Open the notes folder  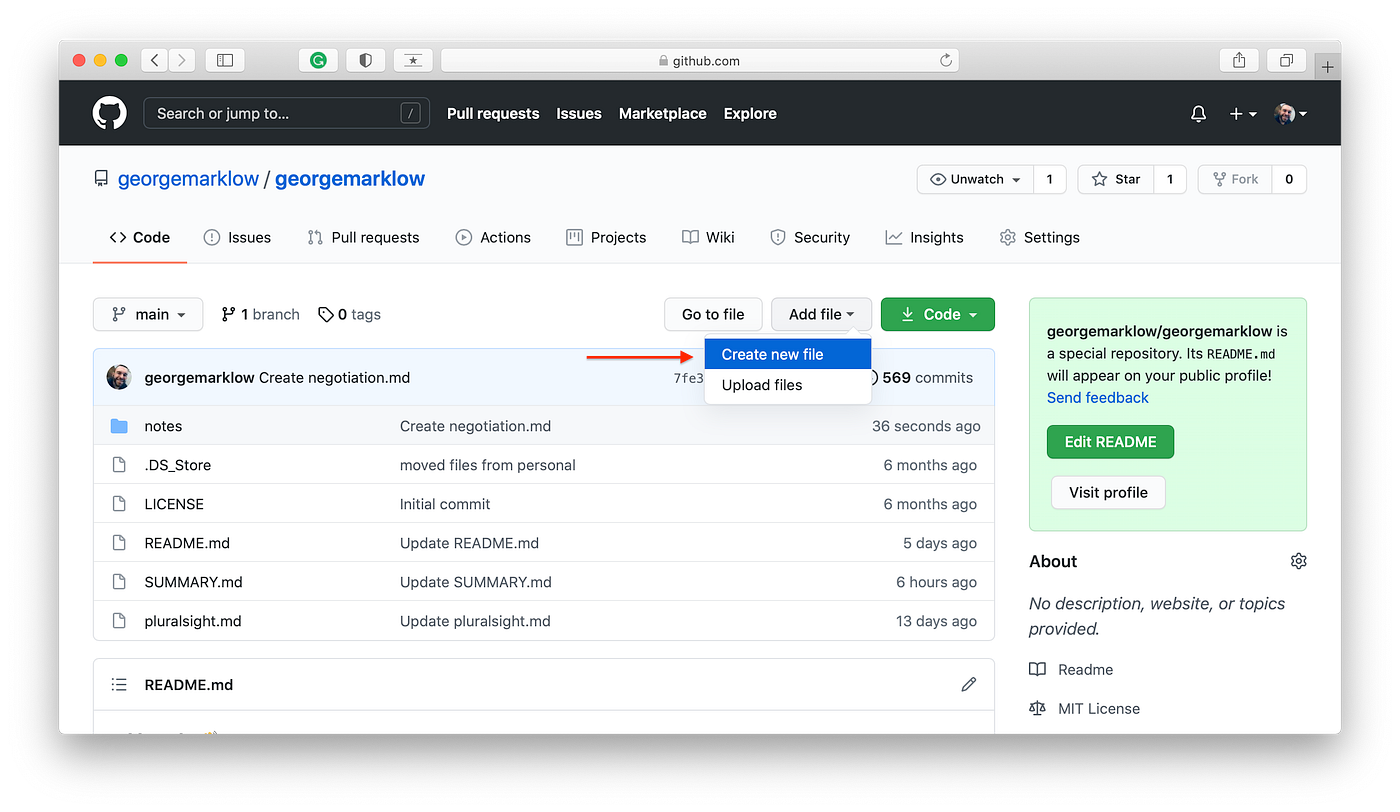[163, 426]
